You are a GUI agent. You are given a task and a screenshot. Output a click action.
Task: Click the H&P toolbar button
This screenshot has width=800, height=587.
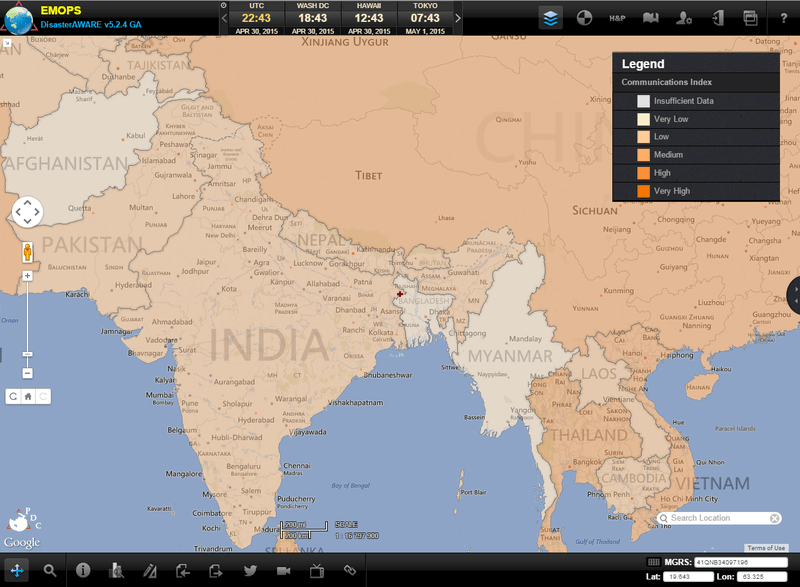pyautogui.click(x=617, y=17)
